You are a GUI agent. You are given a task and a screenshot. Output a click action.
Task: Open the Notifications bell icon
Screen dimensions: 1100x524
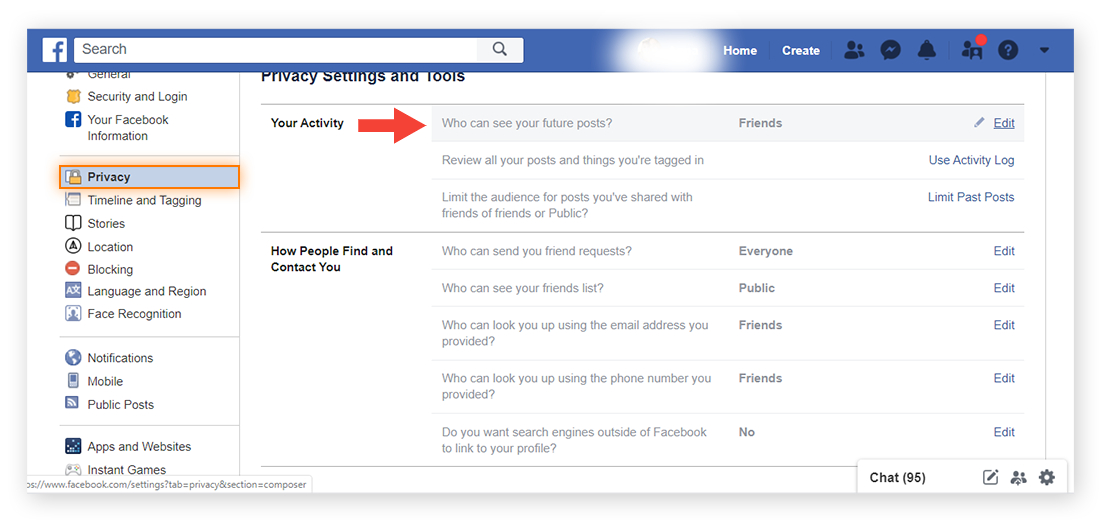click(x=927, y=50)
